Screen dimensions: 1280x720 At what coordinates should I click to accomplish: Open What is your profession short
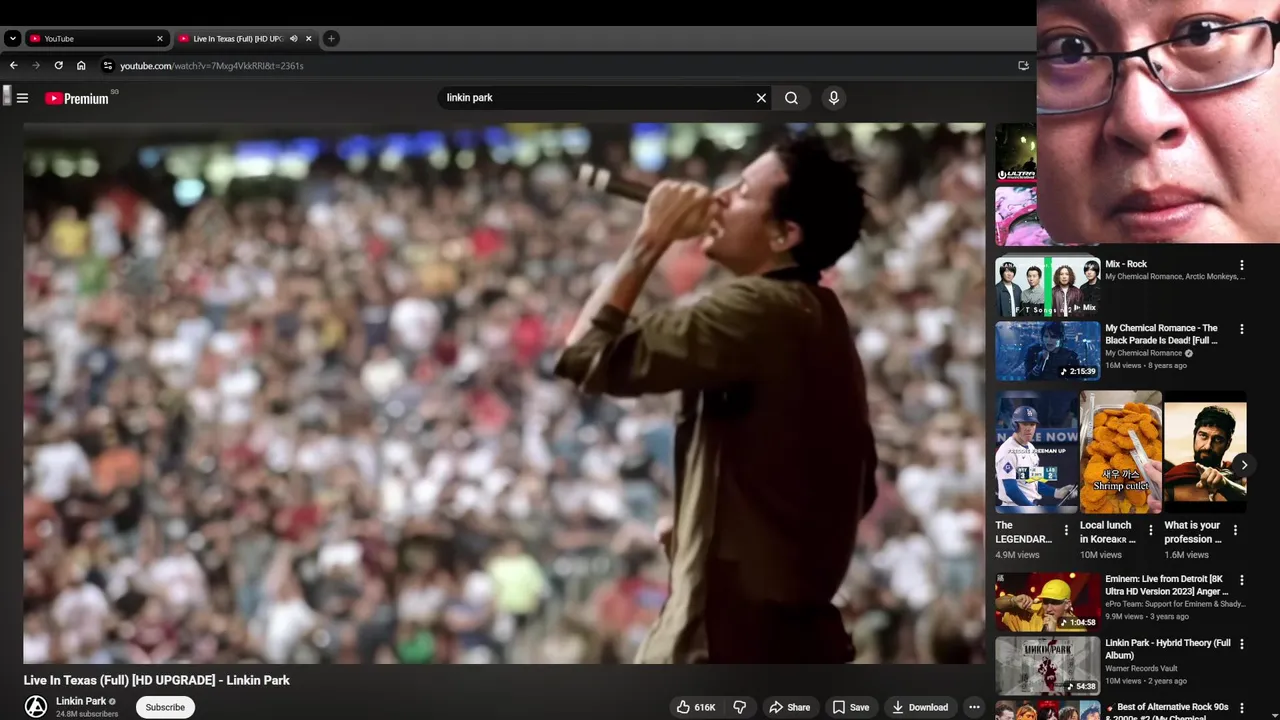pyautogui.click(x=1205, y=452)
